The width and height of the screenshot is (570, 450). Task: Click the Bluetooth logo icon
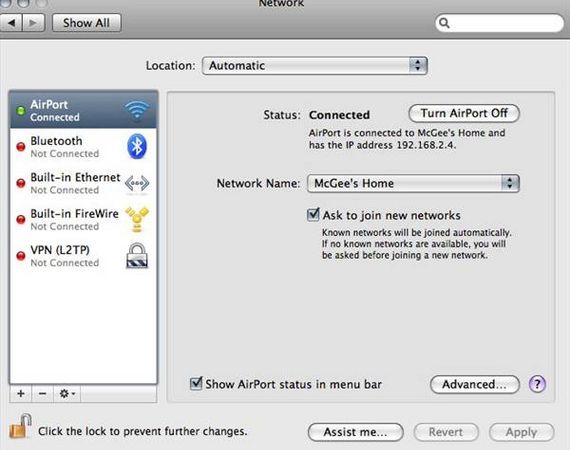coord(137,146)
